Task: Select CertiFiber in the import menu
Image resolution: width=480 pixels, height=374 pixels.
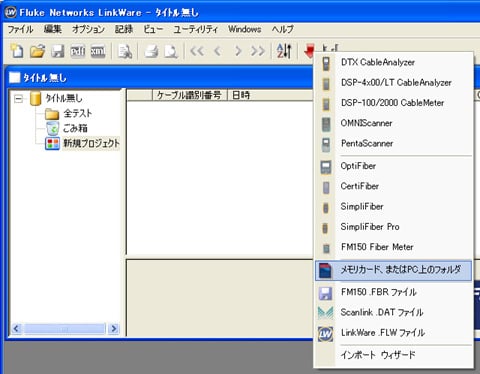Action: [x=394, y=186]
